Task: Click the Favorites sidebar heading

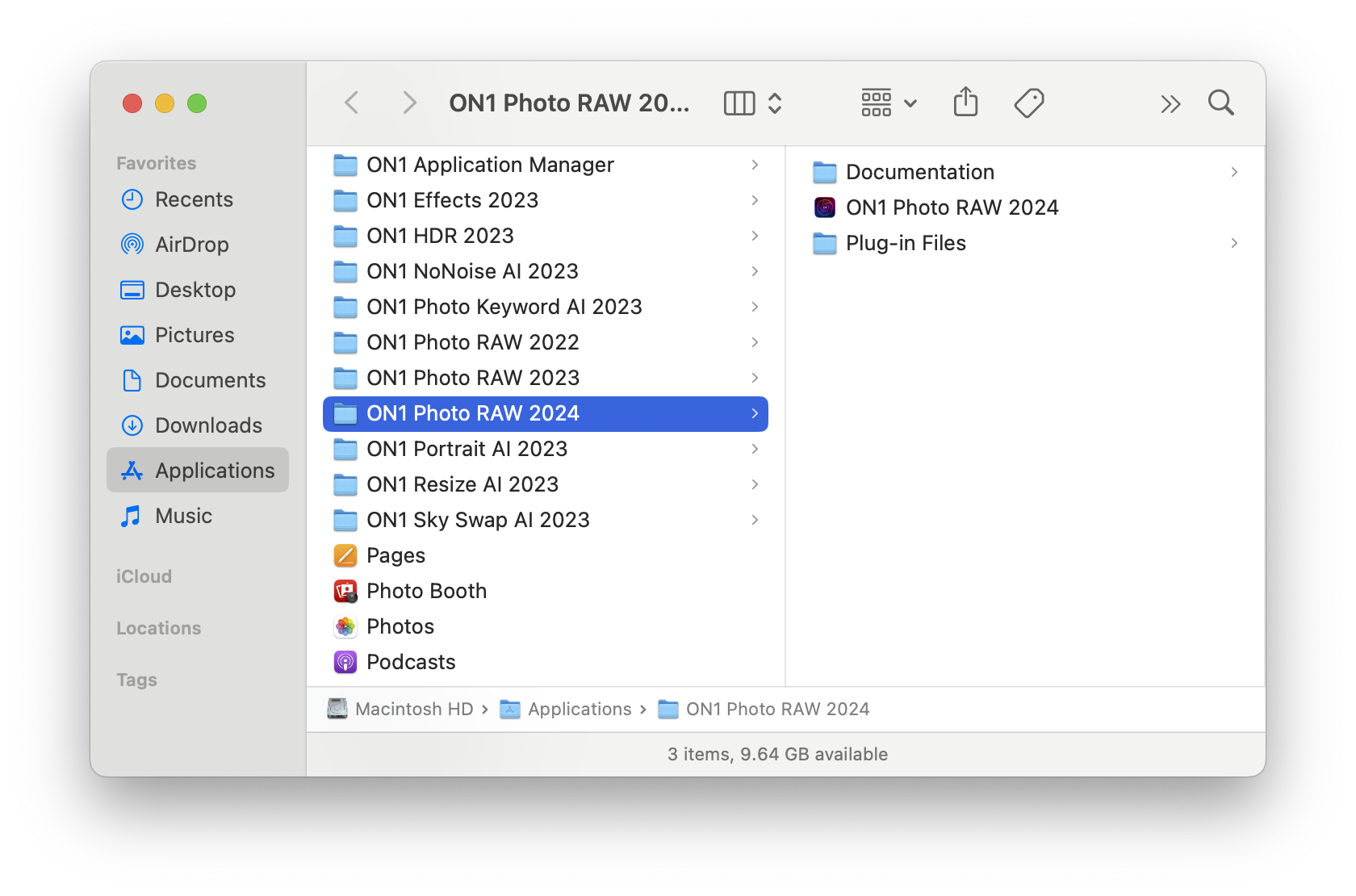Action: coord(157,163)
